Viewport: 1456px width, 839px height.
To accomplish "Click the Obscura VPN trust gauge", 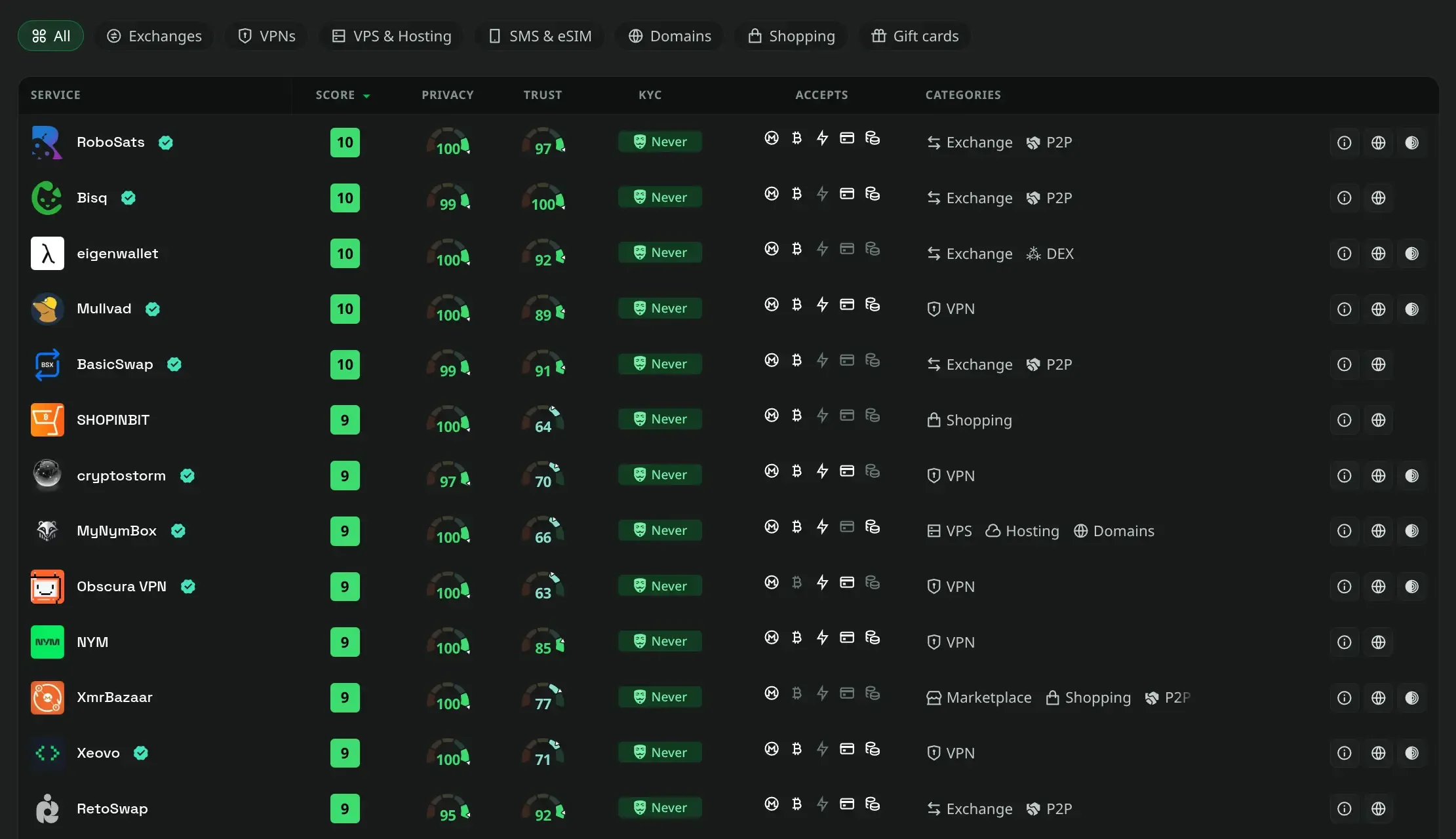I will coord(543,587).
